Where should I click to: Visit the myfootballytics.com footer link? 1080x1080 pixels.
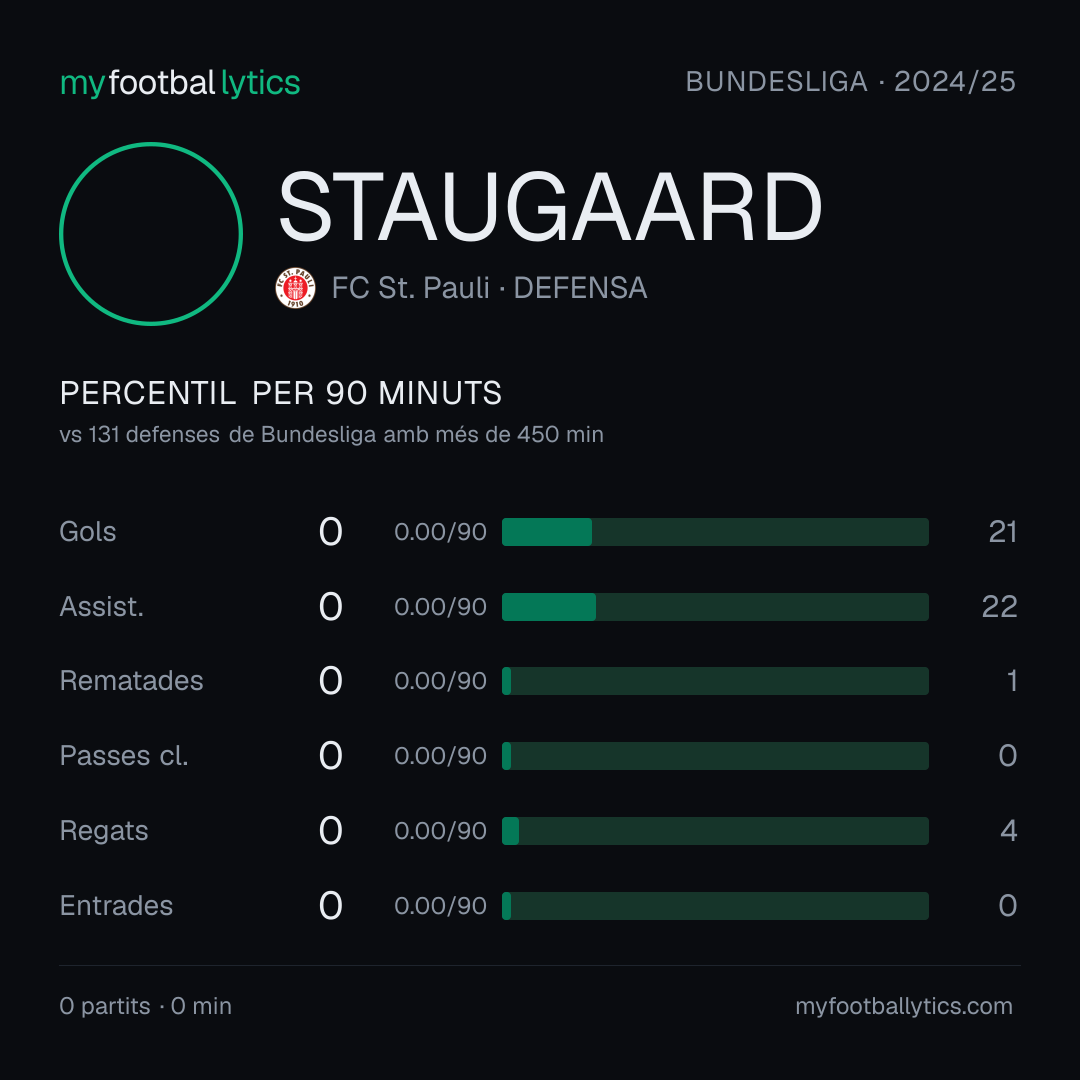[904, 1006]
